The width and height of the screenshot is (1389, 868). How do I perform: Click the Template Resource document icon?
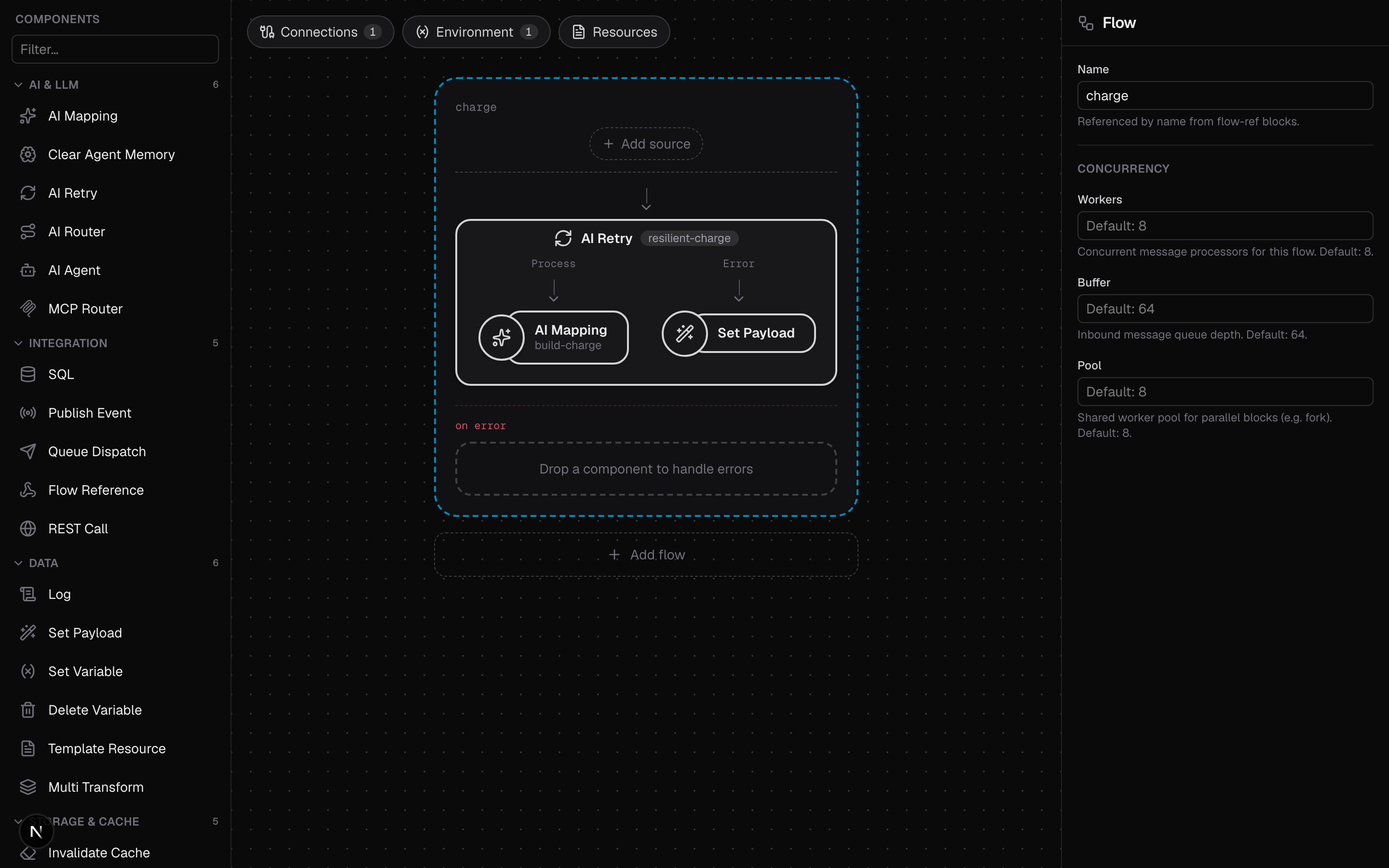pos(27,748)
